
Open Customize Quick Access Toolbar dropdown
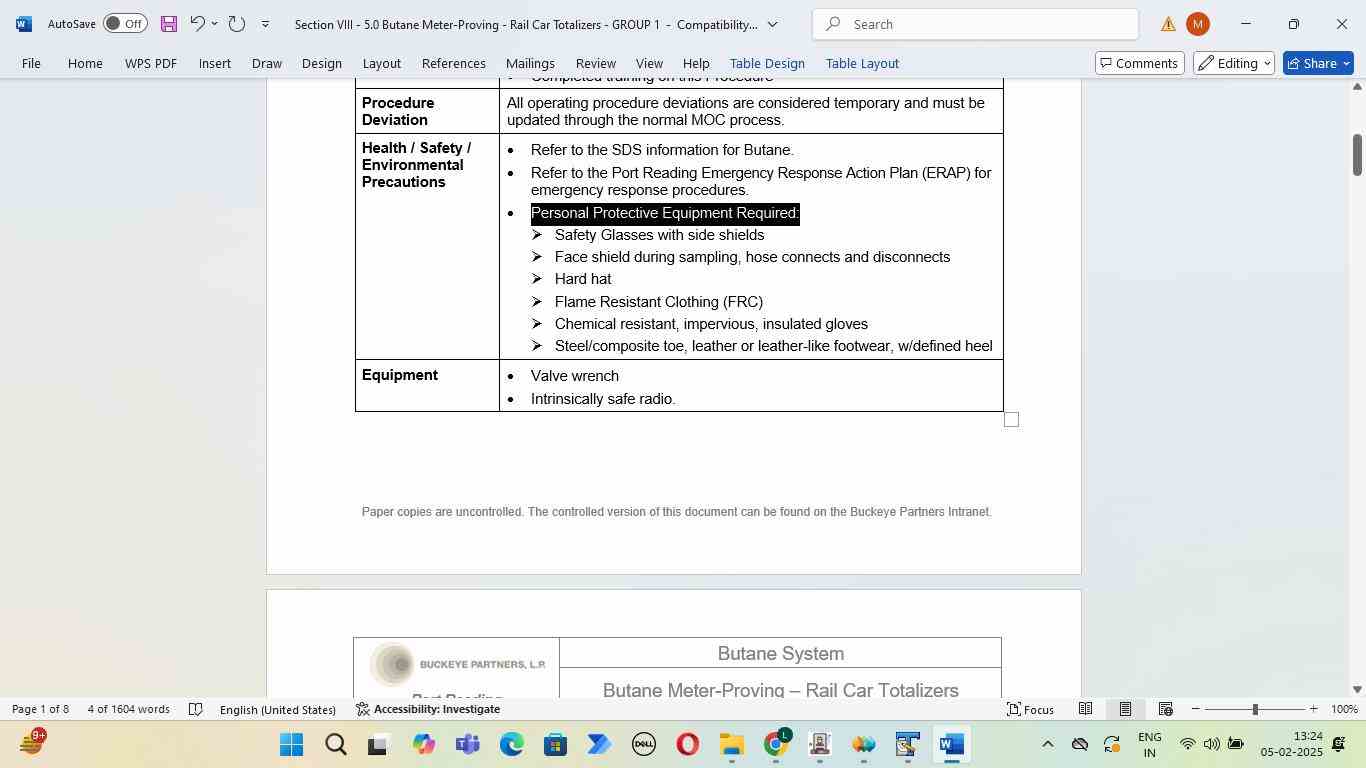pyautogui.click(x=265, y=24)
